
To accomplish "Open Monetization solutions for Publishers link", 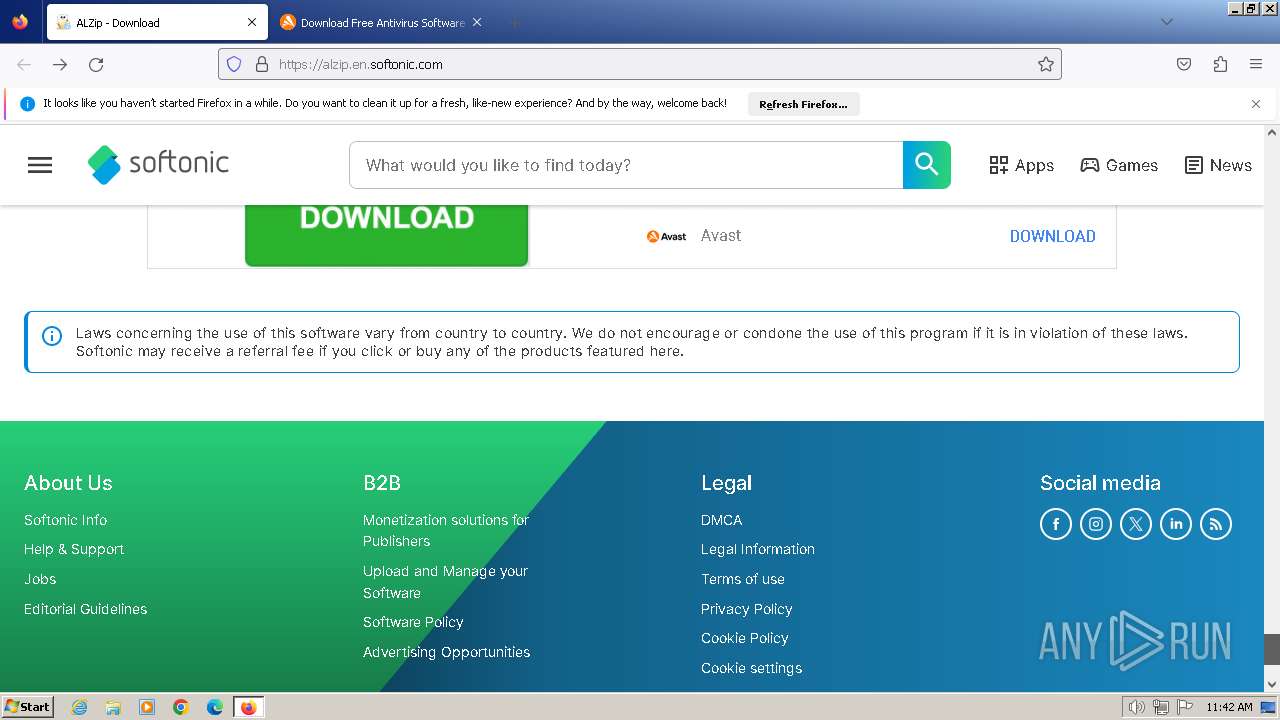I will coord(446,530).
